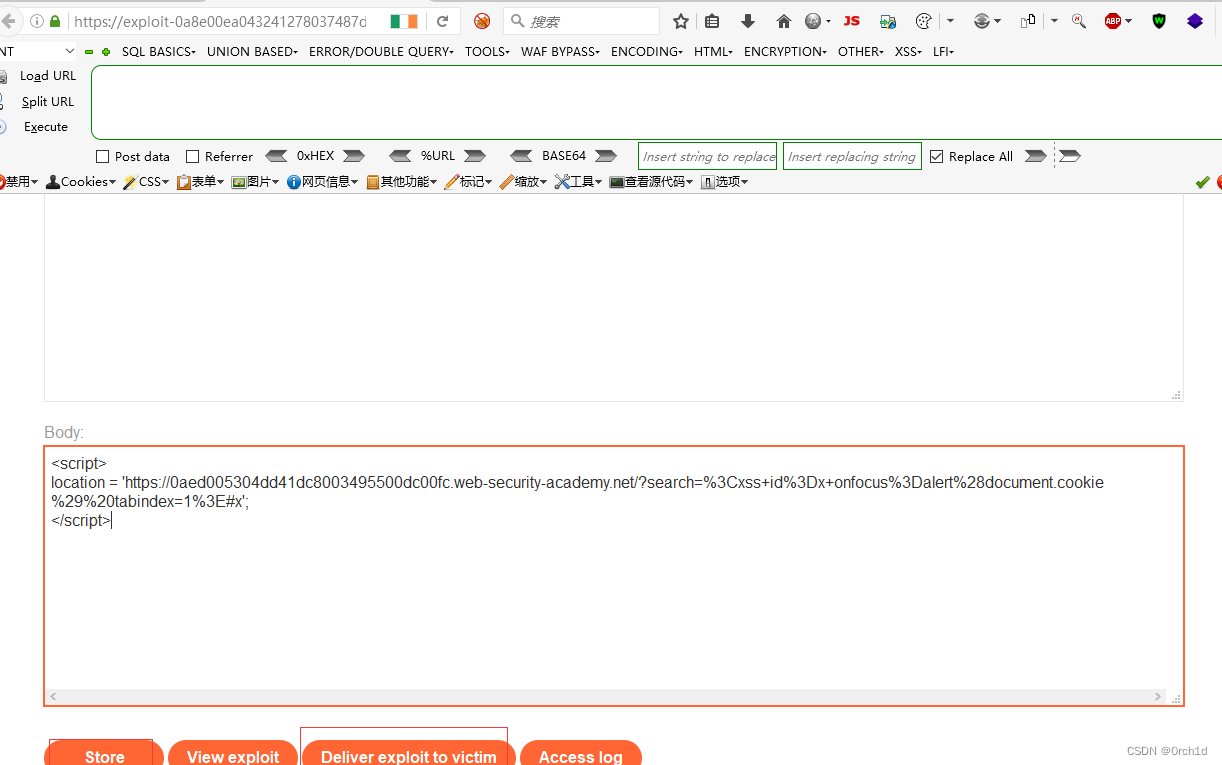Go to home page with the house icon
The image size is (1222, 765).
[783, 21]
